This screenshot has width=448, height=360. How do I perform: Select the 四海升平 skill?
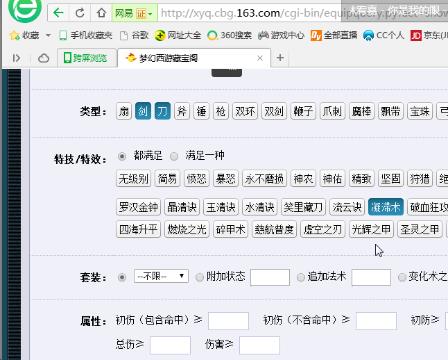pyautogui.click(x=138, y=229)
